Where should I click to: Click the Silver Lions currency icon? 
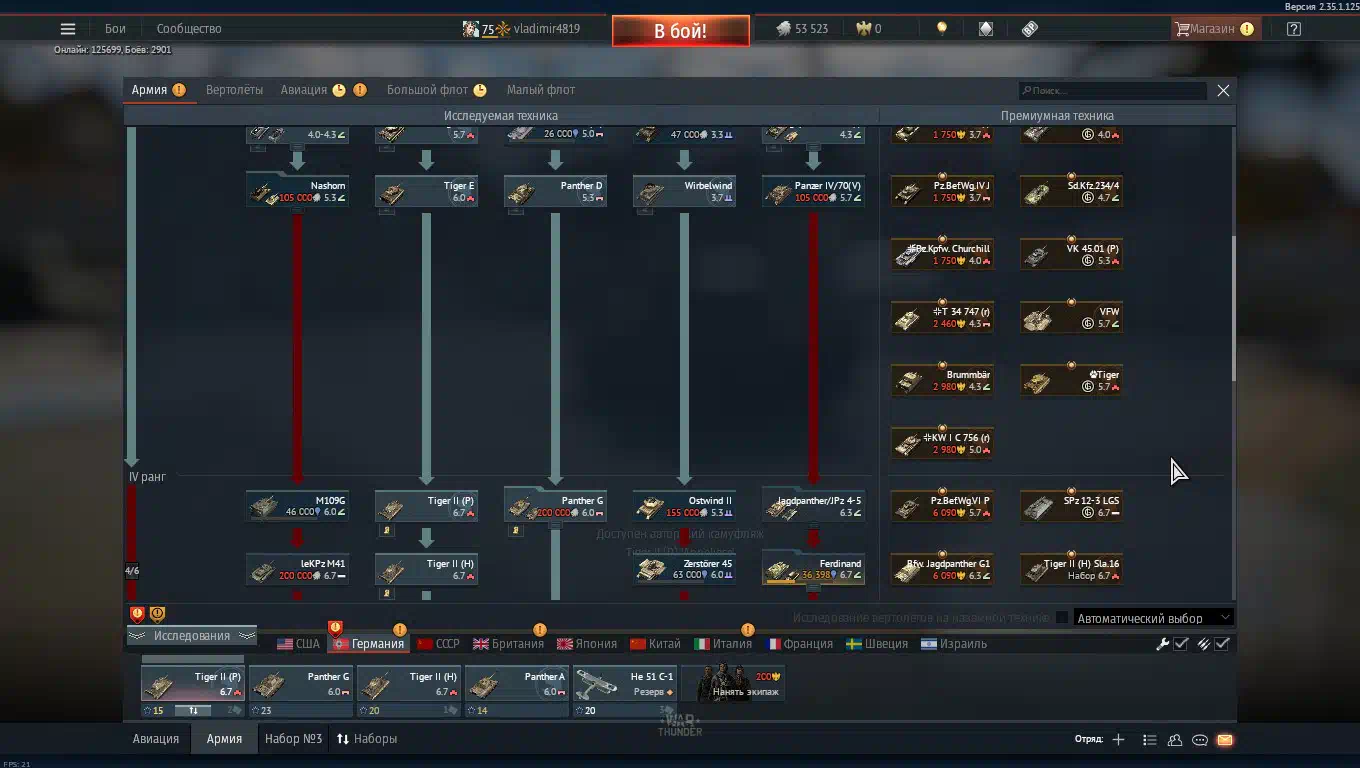(784, 29)
